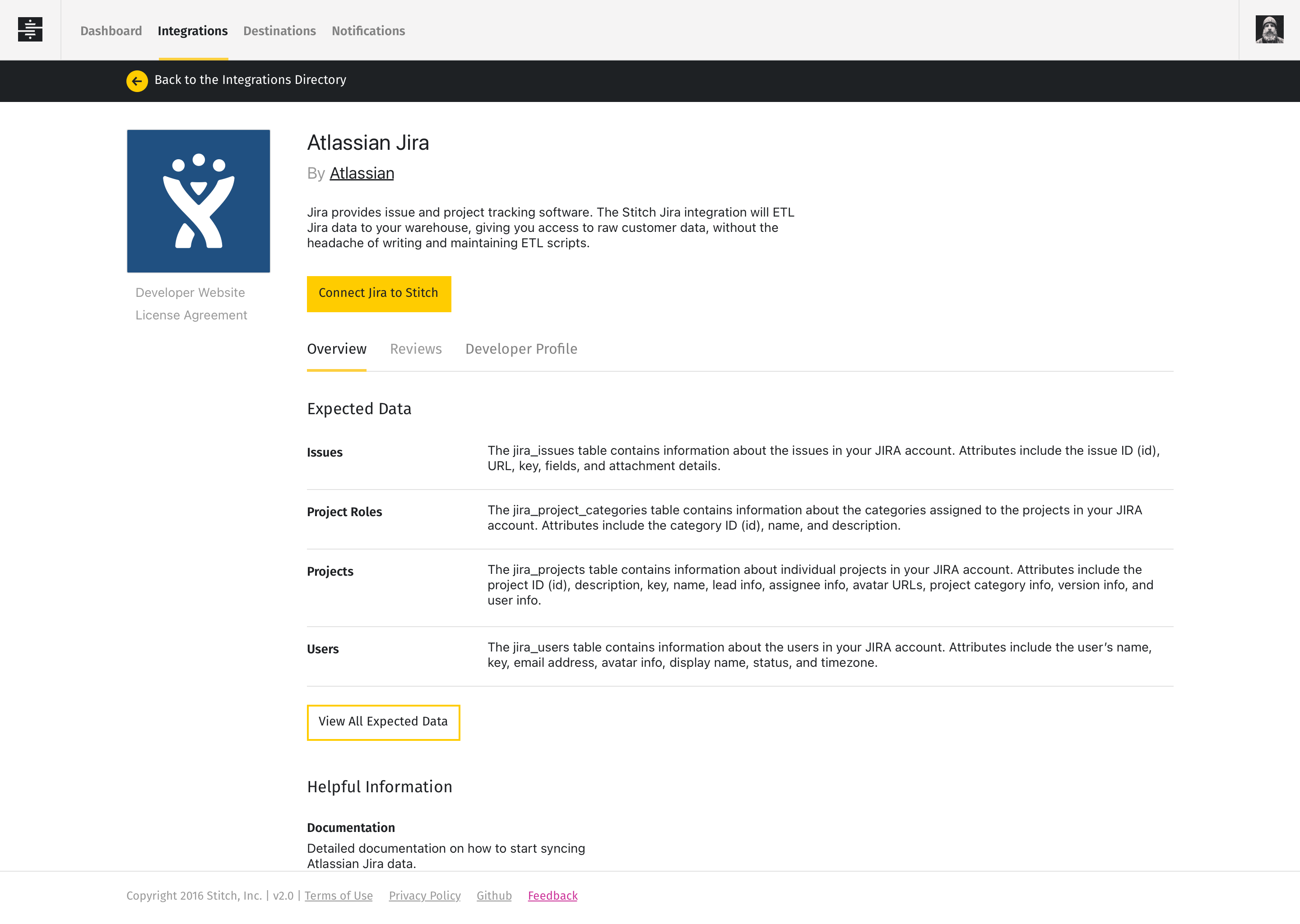Click the Atlassian Jira logo image
Image resolution: width=1300 pixels, height=924 pixels.
(199, 201)
